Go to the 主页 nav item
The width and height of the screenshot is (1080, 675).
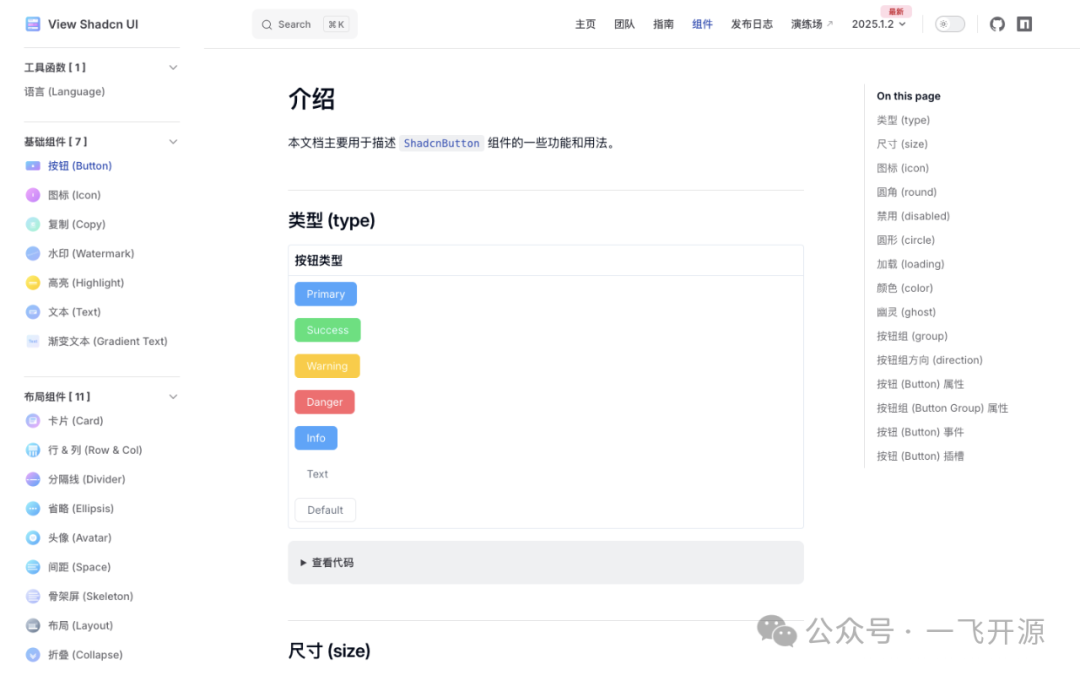pyautogui.click(x=585, y=24)
